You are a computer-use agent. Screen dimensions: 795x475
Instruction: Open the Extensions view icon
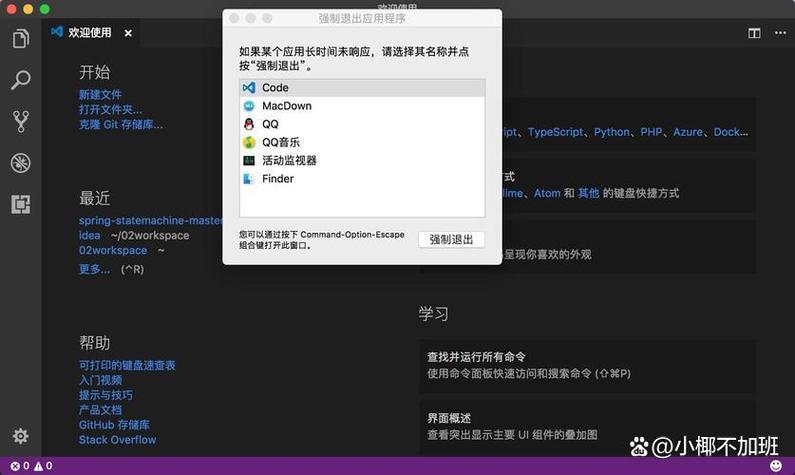click(20, 204)
